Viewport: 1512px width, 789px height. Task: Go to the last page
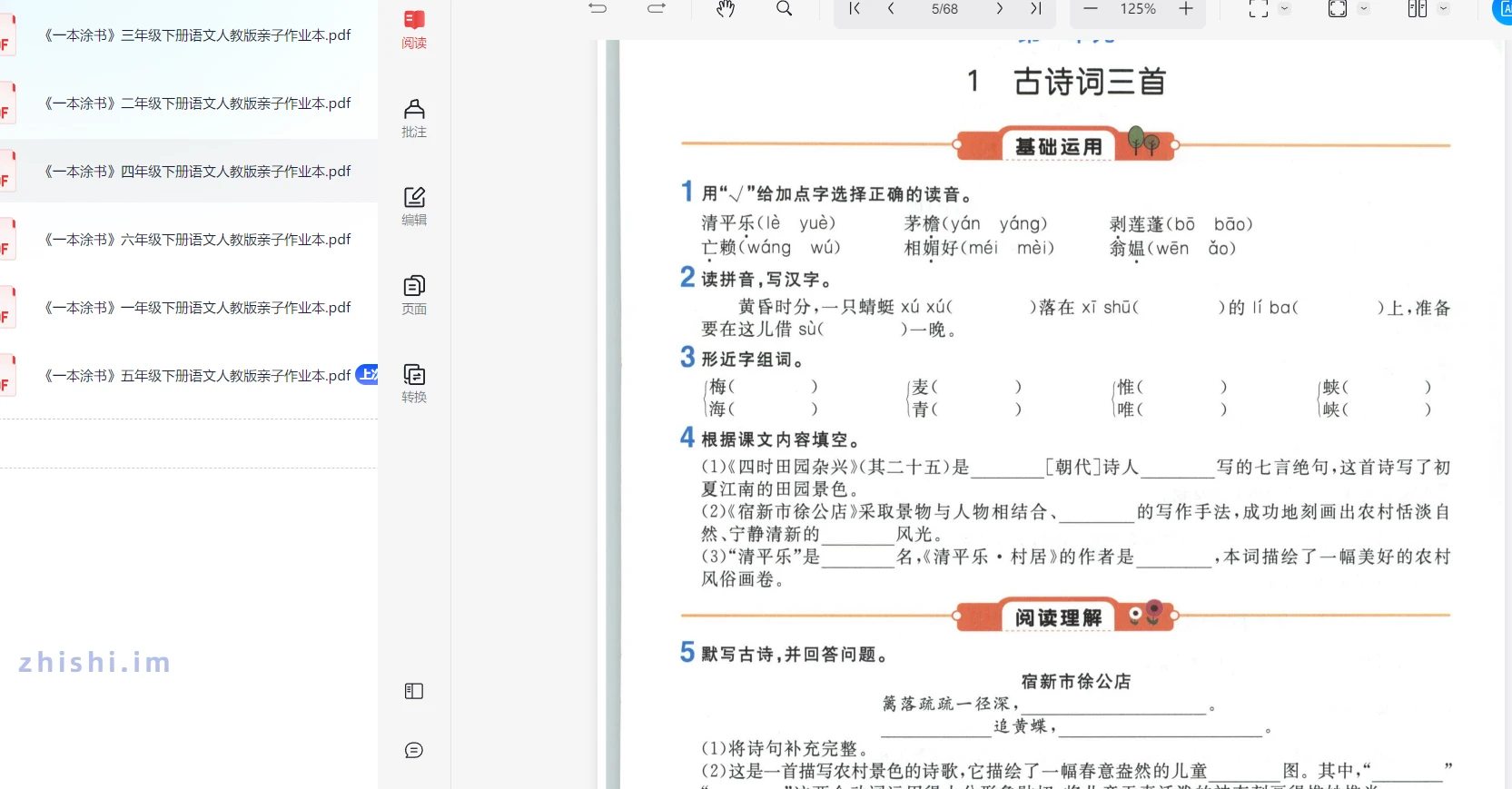pos(1035,9)
